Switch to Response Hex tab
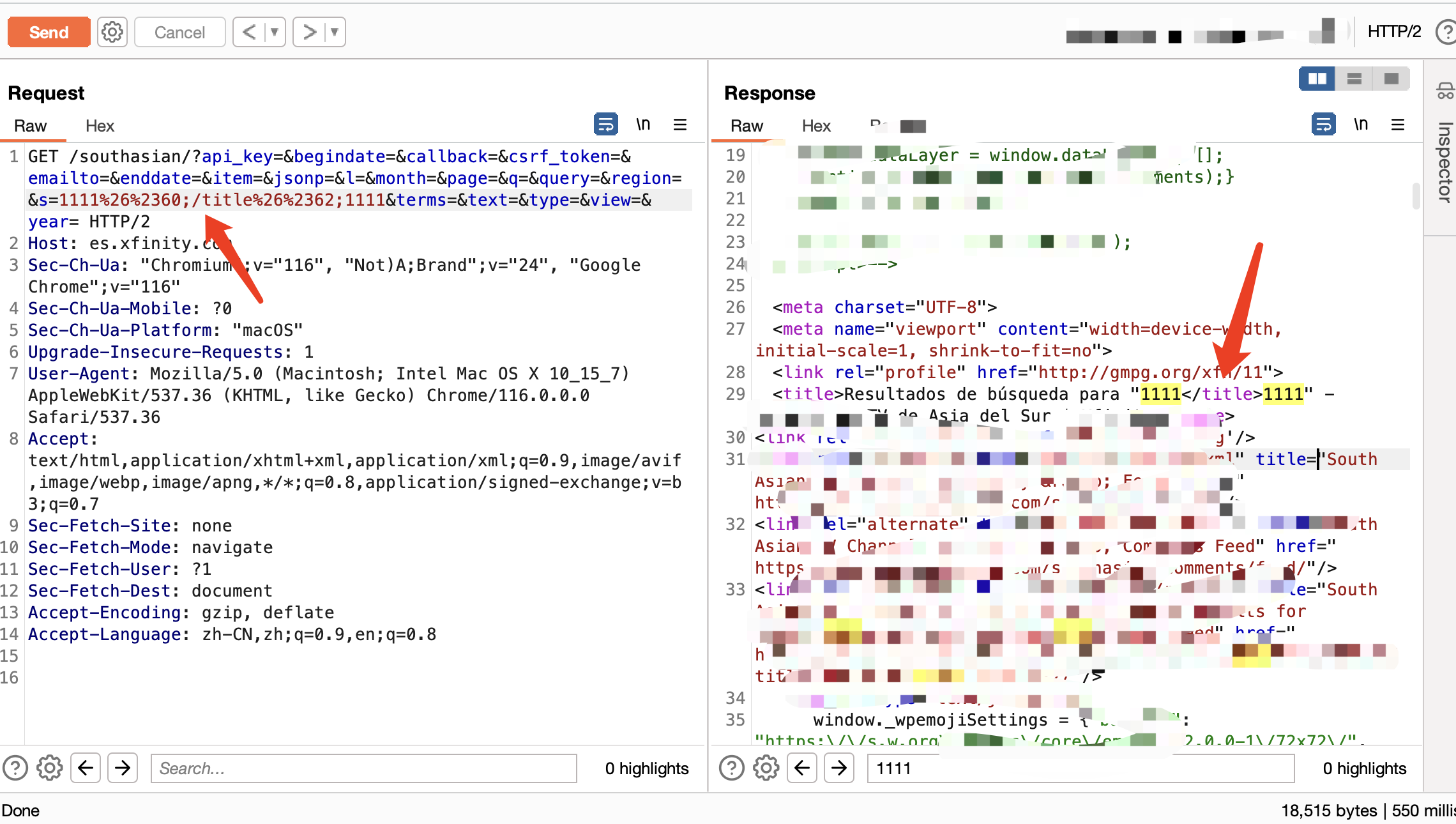 [x=816, y=126]
